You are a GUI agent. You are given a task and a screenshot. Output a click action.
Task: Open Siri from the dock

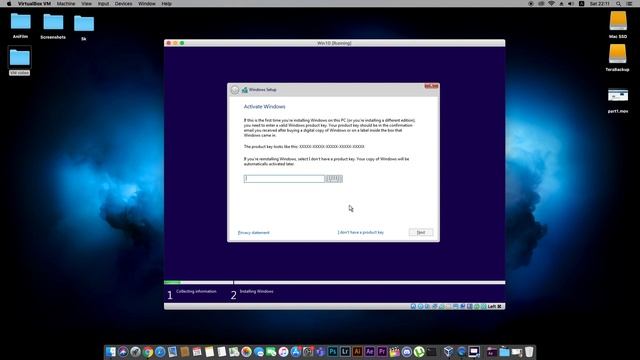pyautogui.click(x=123, y=352)
